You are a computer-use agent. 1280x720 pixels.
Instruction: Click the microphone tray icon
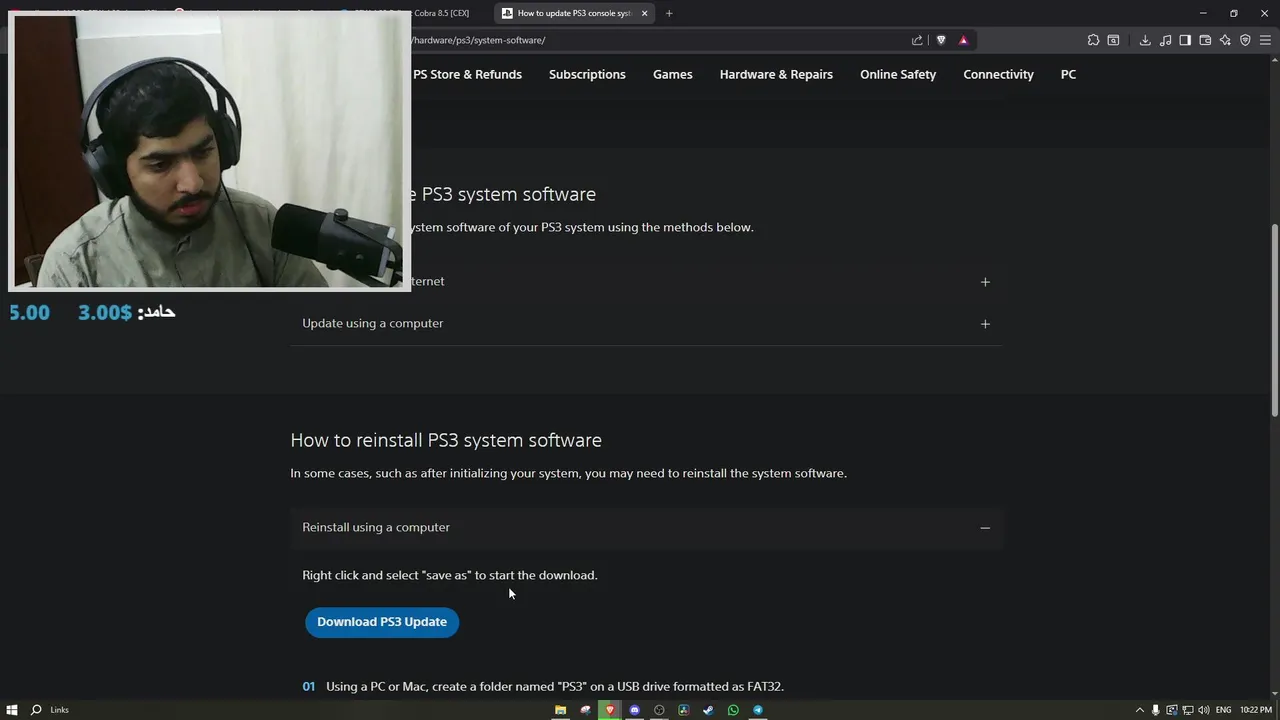(1155, 710)
